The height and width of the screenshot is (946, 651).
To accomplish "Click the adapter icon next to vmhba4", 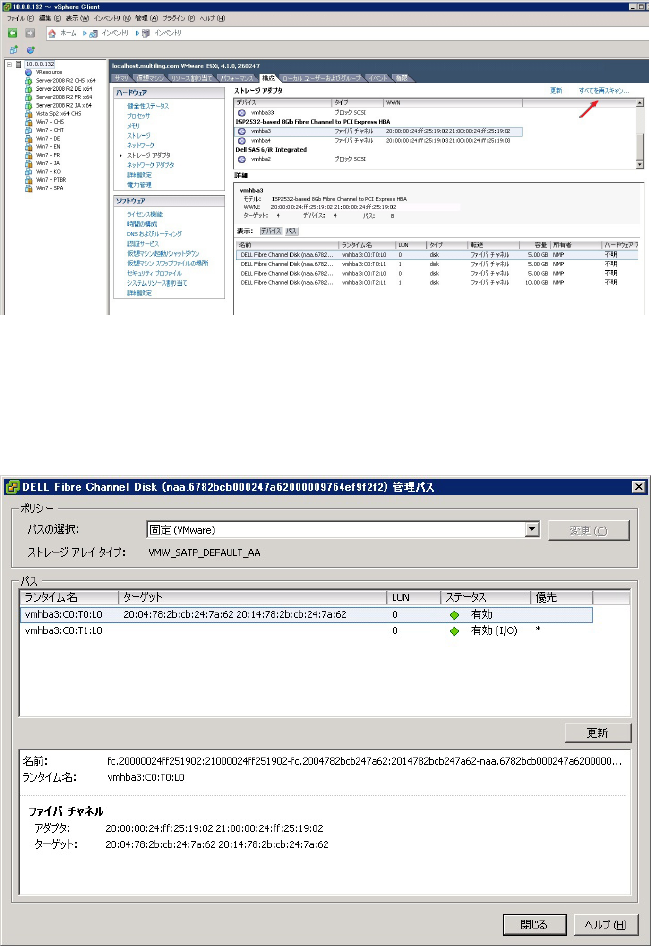I will pos(242,141).
